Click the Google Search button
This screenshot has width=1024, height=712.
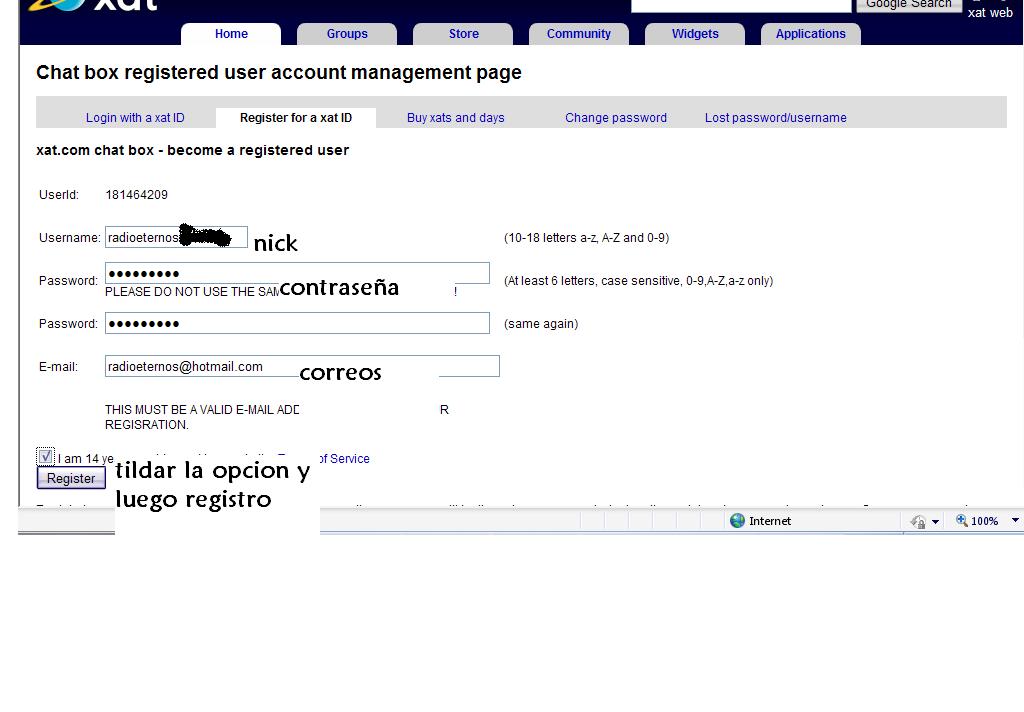coord(908,4)
